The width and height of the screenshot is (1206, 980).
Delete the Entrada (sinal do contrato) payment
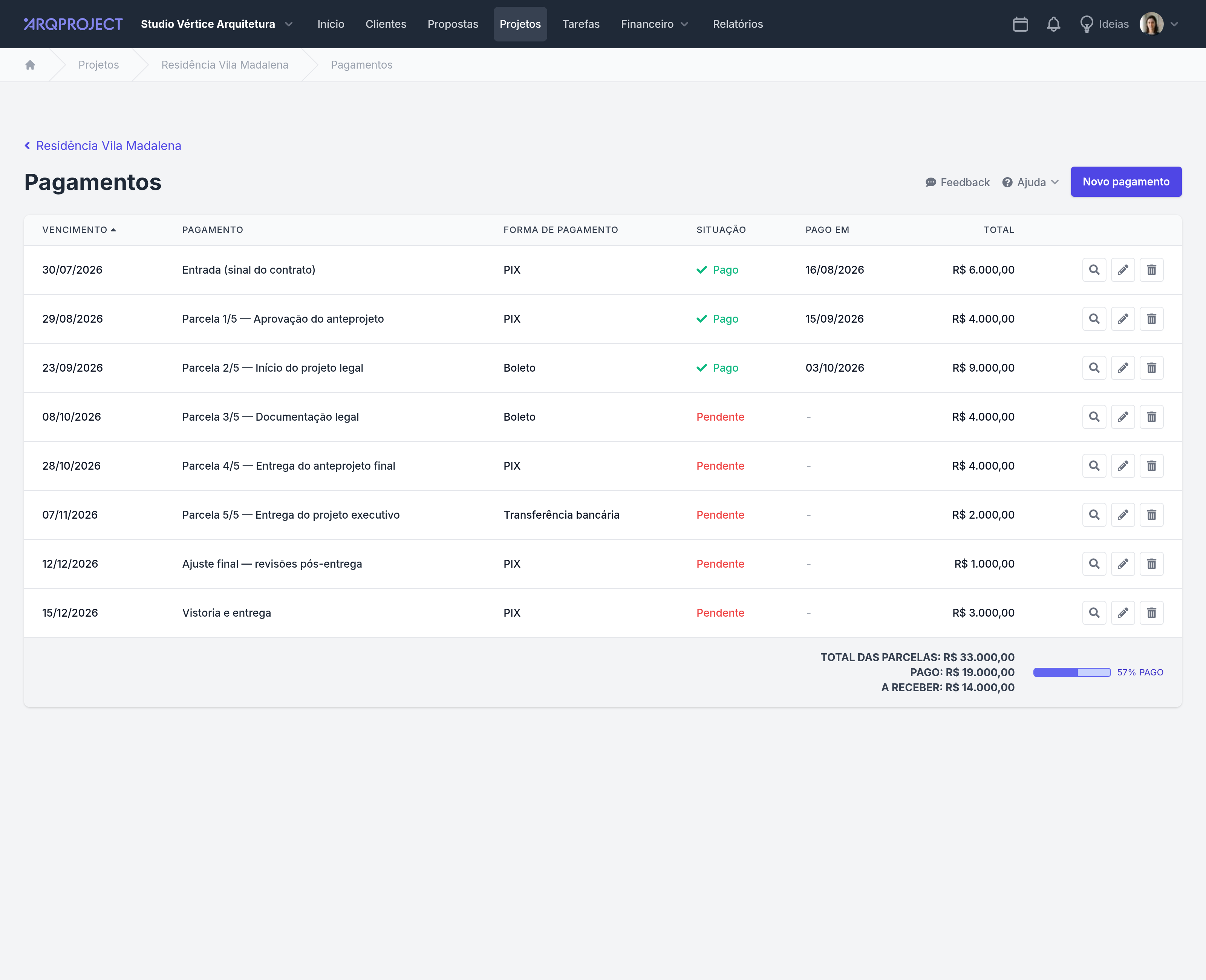click(x=1152, y=270)
